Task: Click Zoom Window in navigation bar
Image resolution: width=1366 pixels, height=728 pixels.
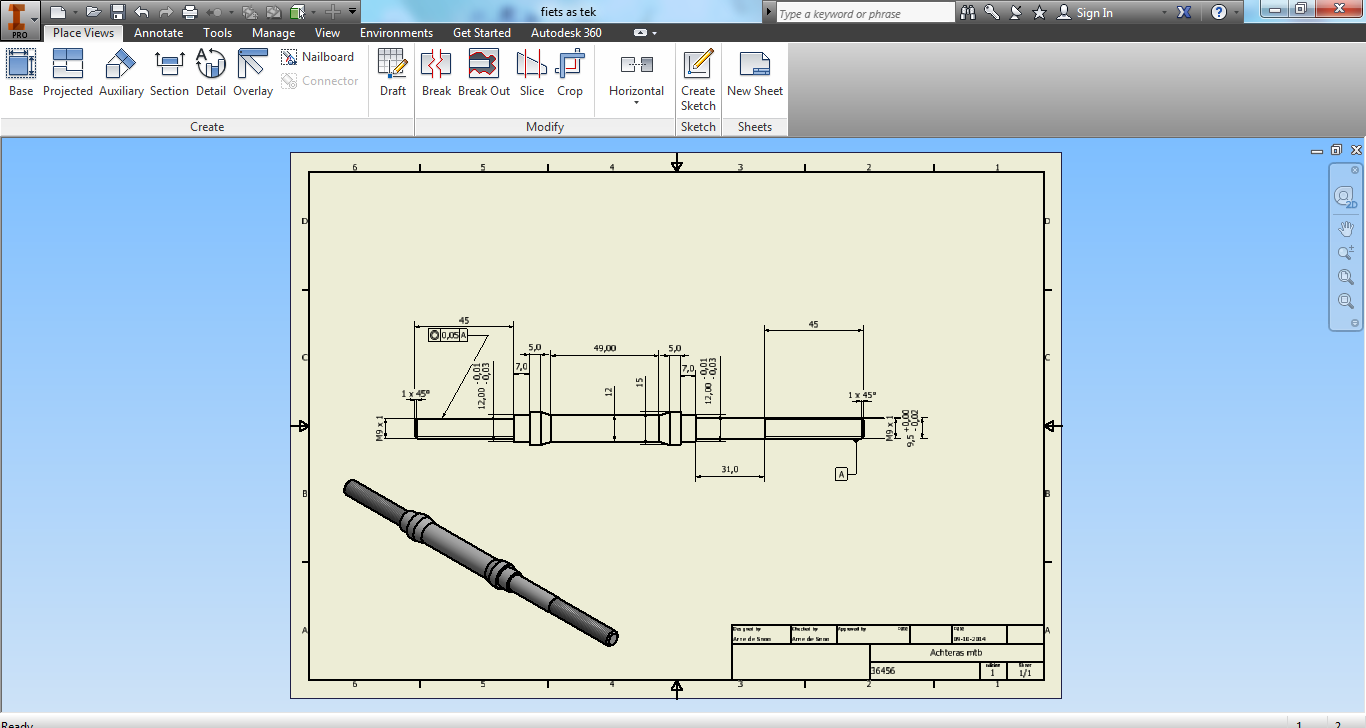Action: coord(1346,301)
